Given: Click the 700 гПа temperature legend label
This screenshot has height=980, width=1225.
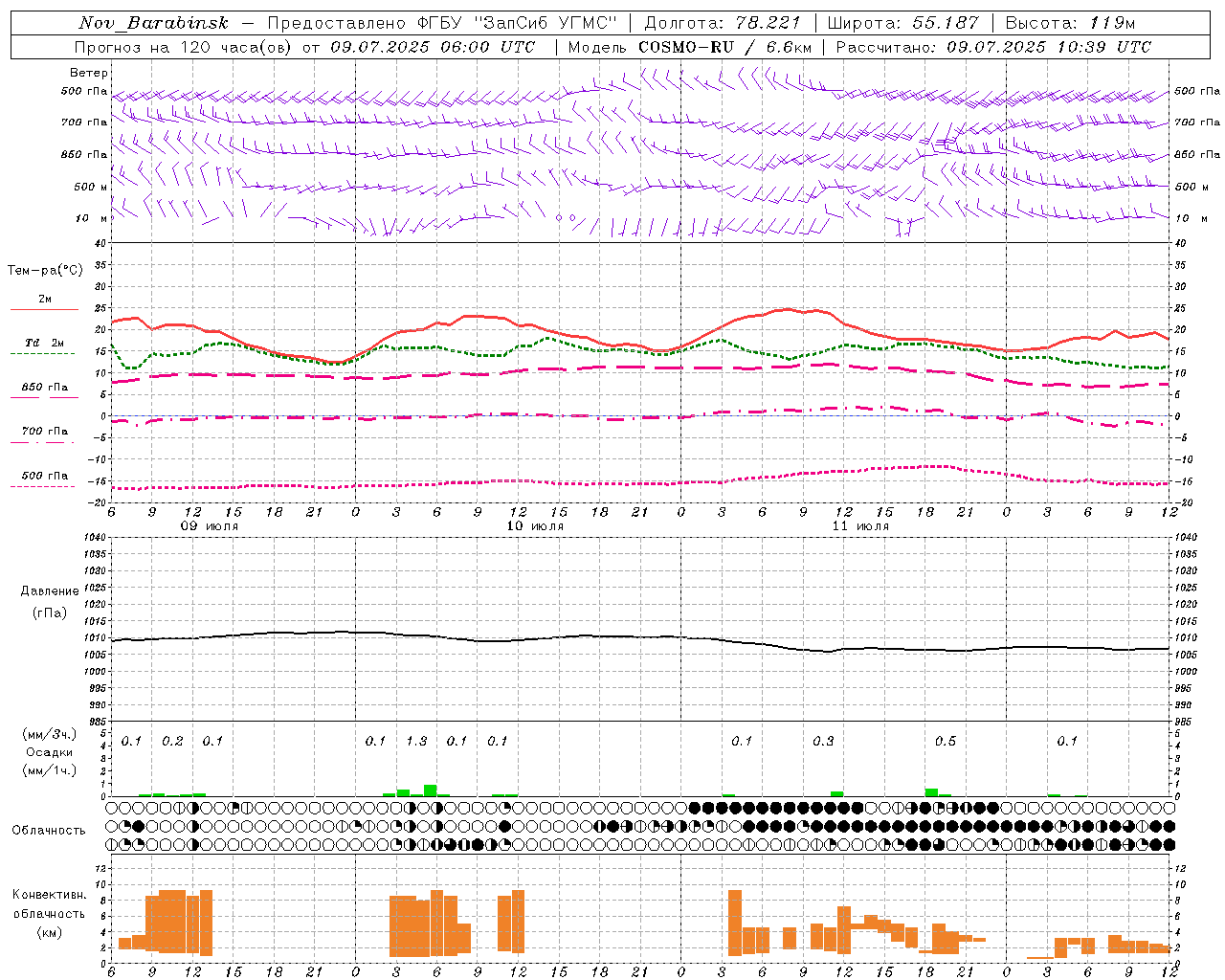Looking at the screenshot, I should (x=45, y=432).
